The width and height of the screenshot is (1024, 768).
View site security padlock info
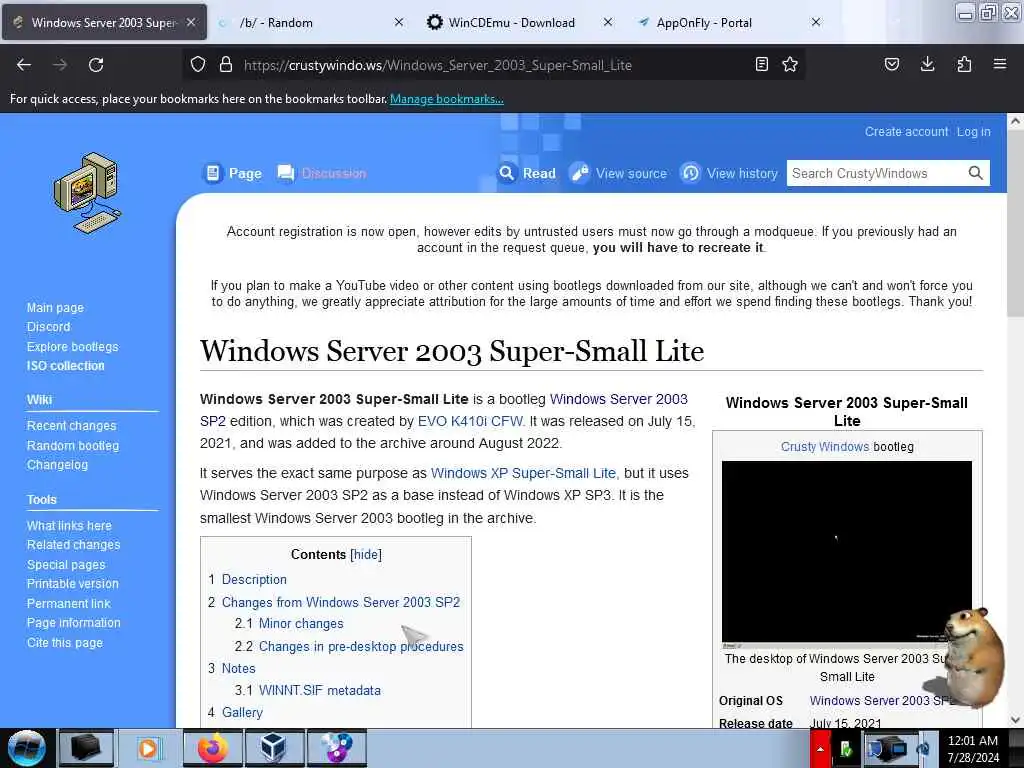point(226,65)
